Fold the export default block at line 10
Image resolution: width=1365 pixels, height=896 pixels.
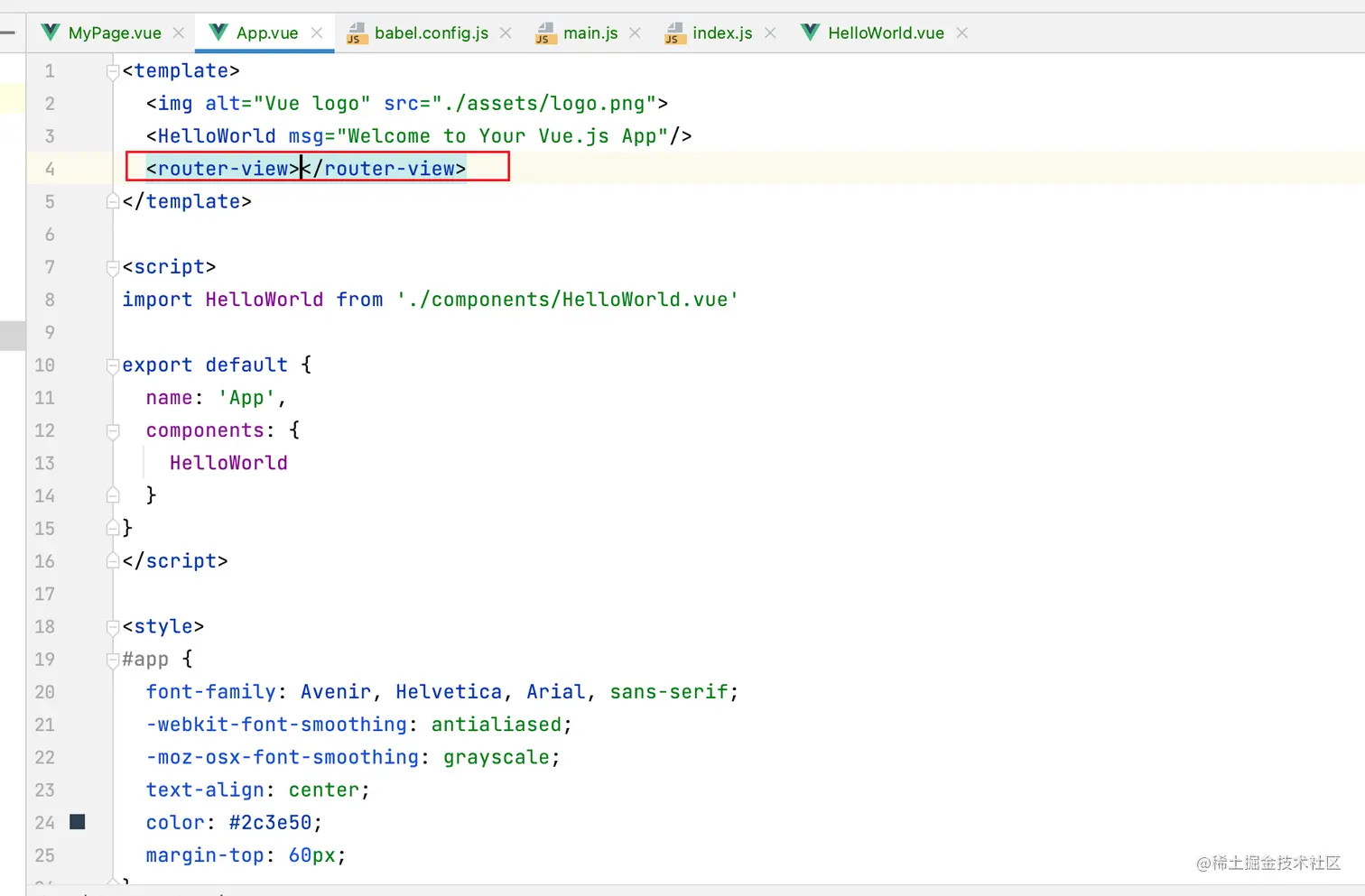(113, 365)
